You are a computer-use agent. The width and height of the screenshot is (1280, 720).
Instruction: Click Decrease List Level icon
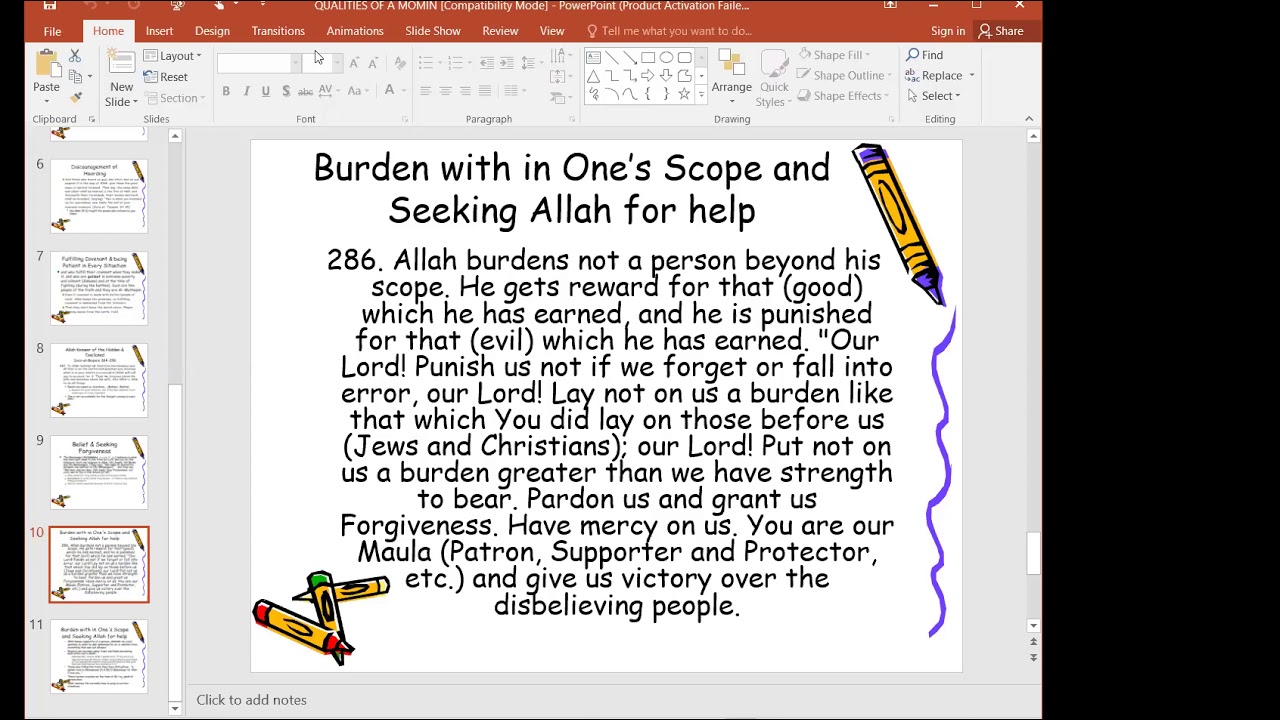[487, 64]
